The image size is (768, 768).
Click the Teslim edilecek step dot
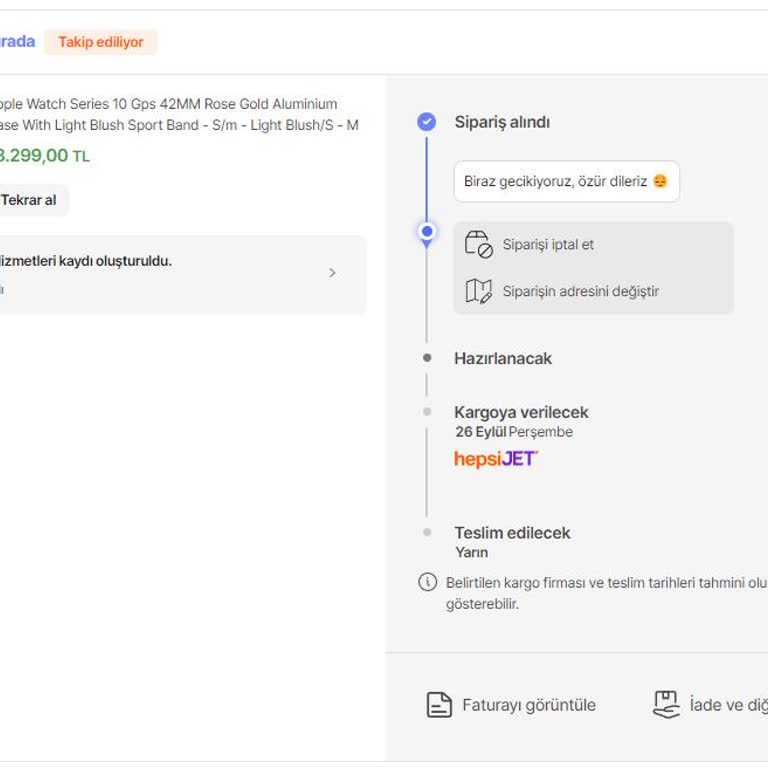(x=427, y=533)
